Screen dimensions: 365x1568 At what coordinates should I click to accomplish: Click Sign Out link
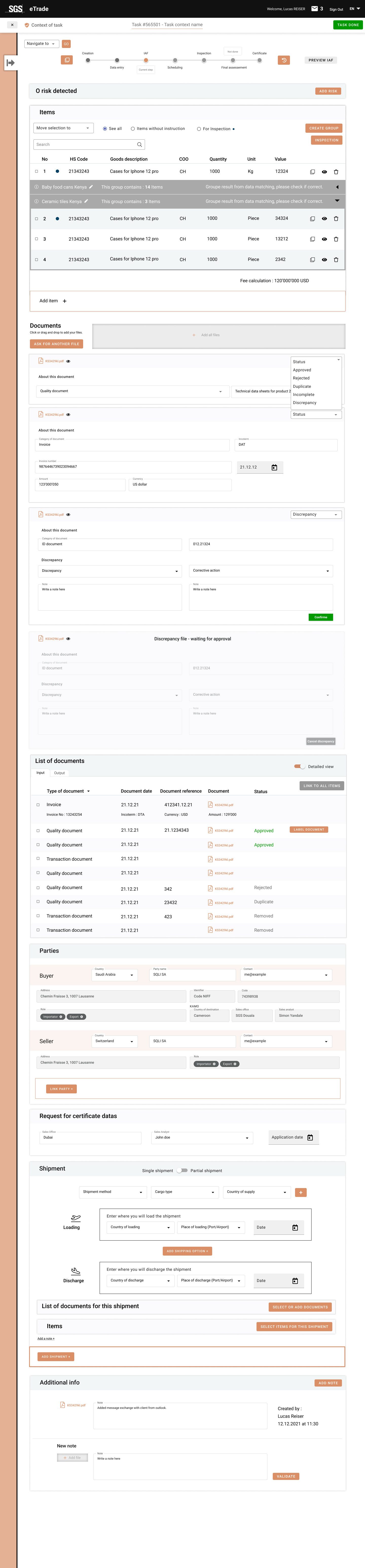(336, 9)
